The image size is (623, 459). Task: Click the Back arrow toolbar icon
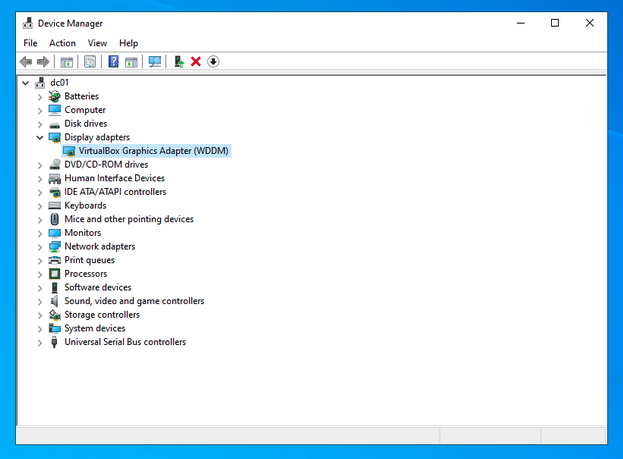pyautogui.click(x=26, y=62)
